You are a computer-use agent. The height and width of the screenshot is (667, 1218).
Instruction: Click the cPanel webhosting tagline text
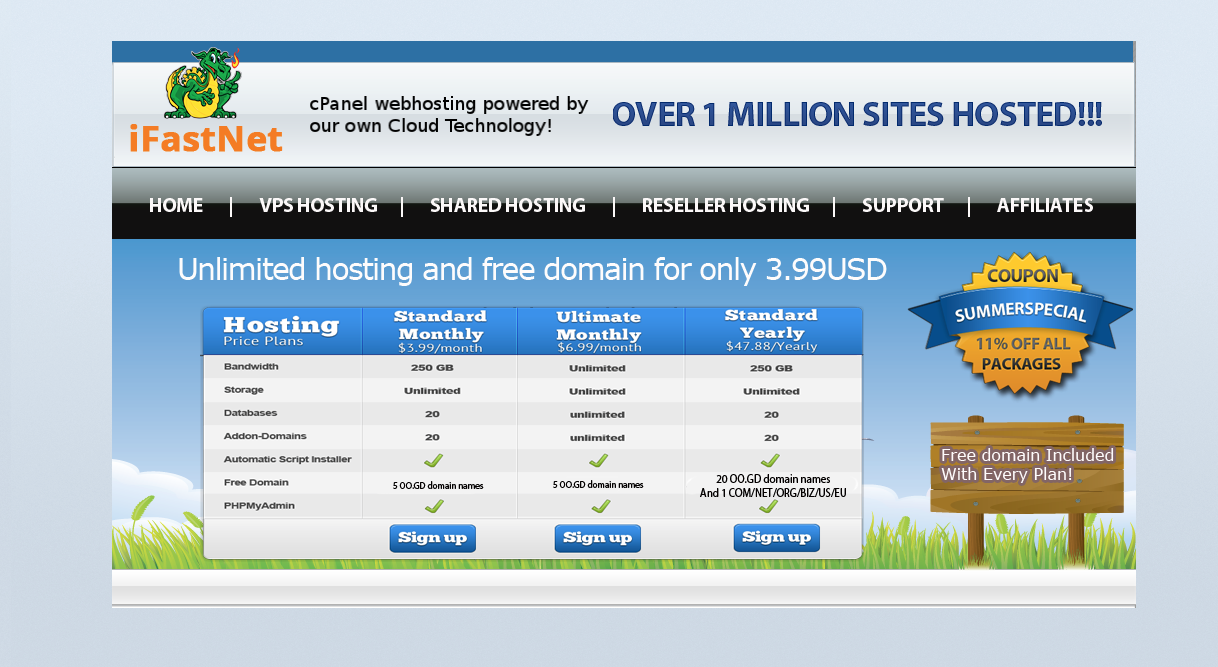tap(449, 115)
